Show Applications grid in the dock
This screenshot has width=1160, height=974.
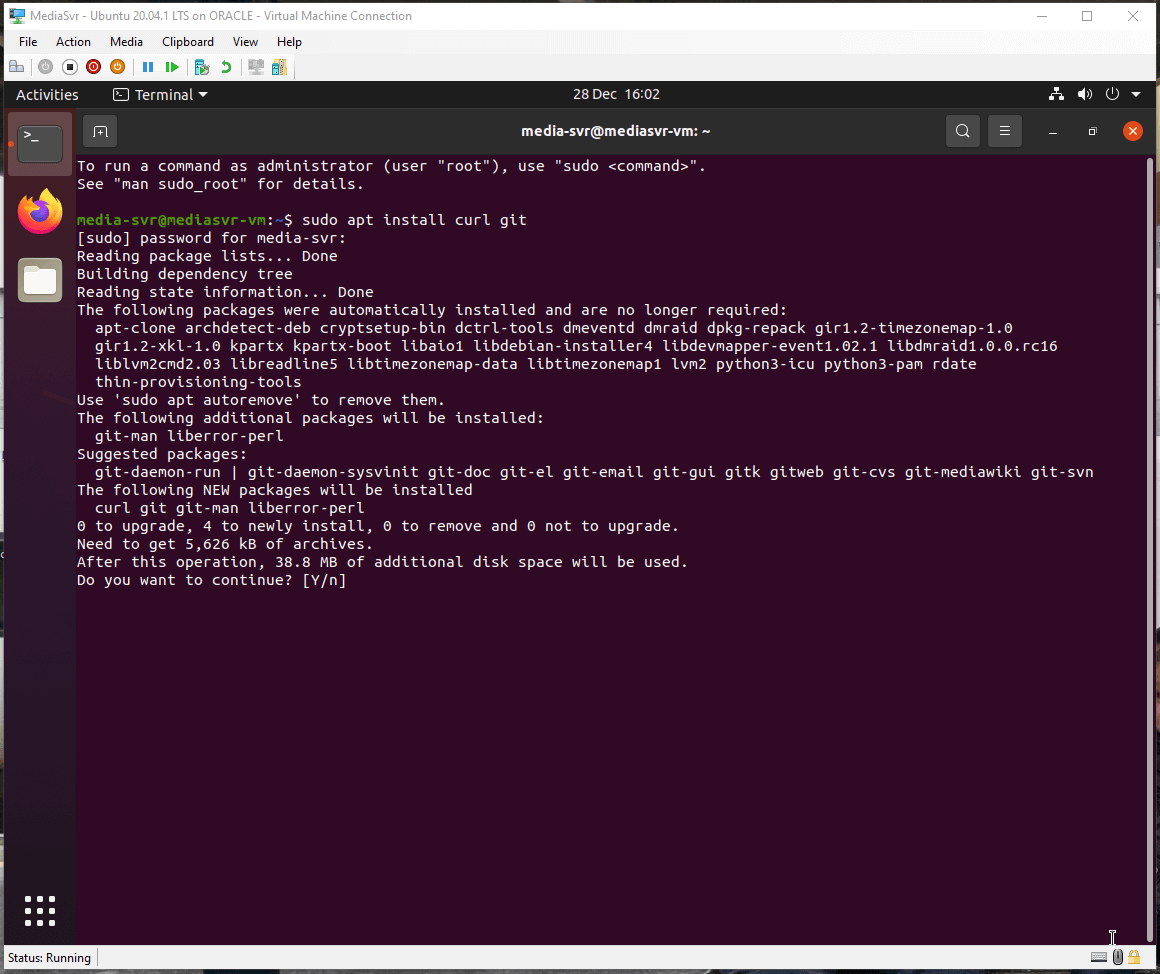tap(40, 911)
